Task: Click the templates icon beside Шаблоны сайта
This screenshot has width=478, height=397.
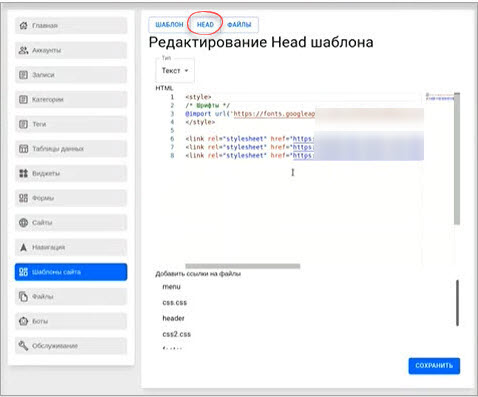Action: point(23,272)
